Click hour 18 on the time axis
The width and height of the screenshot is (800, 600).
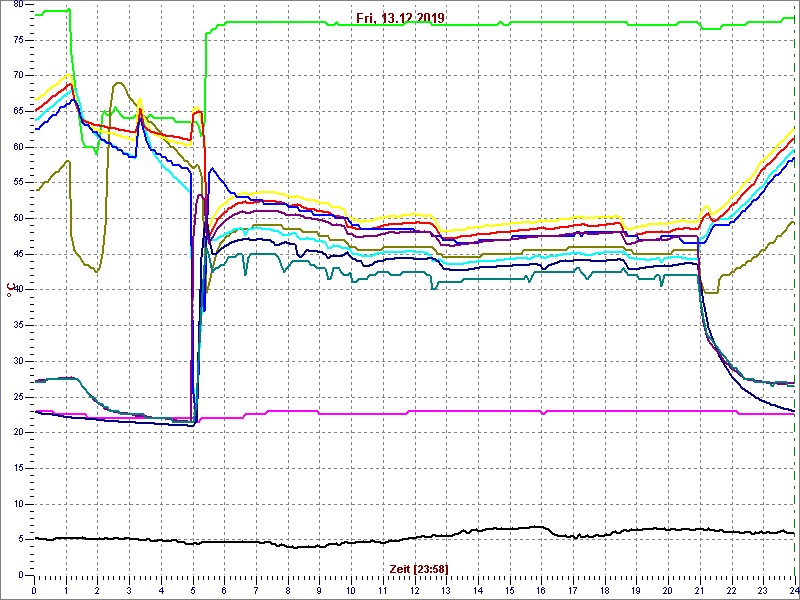pos(604,591)
